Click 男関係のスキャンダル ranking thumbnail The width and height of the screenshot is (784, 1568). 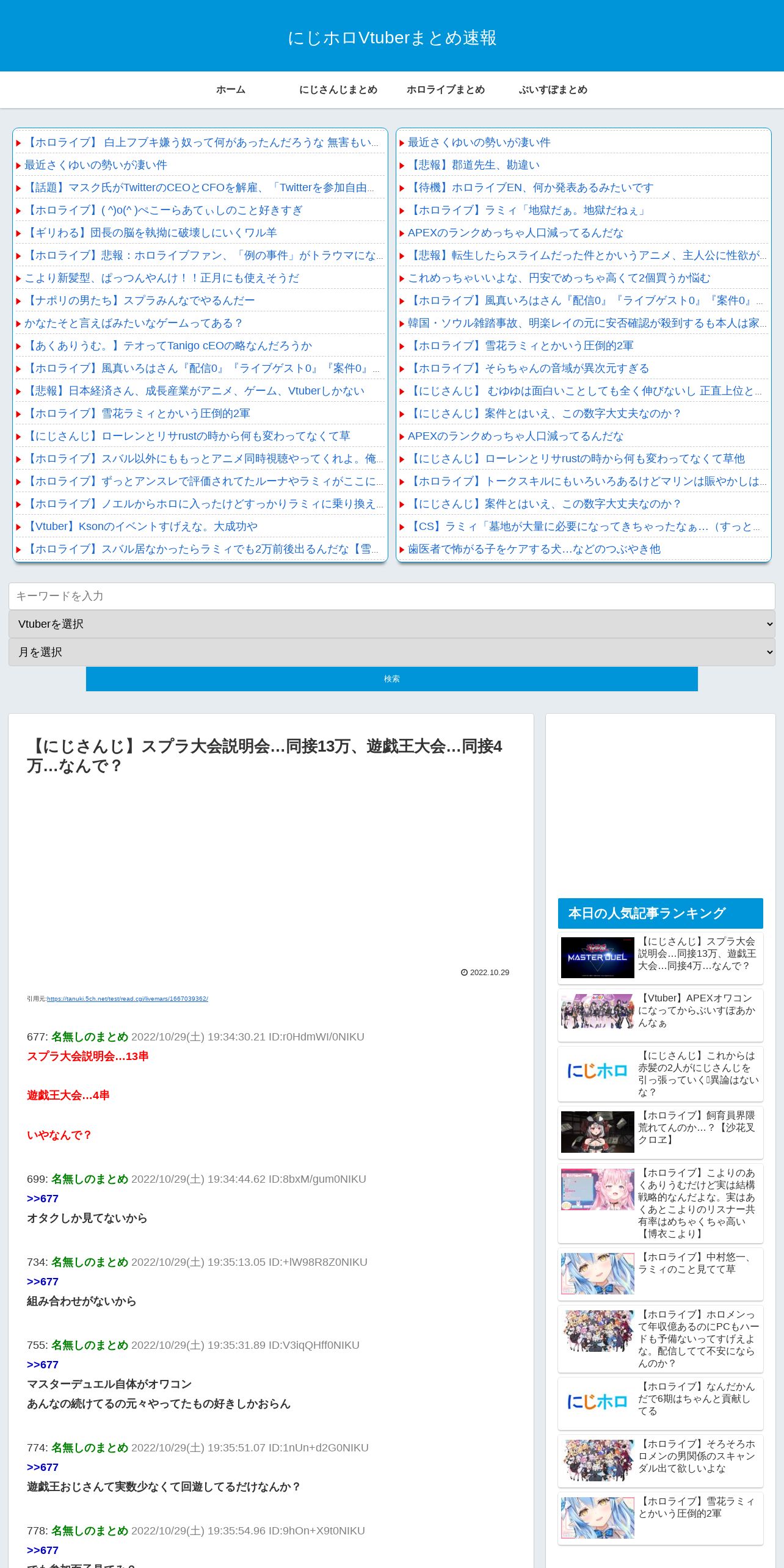click(598, 1461)
